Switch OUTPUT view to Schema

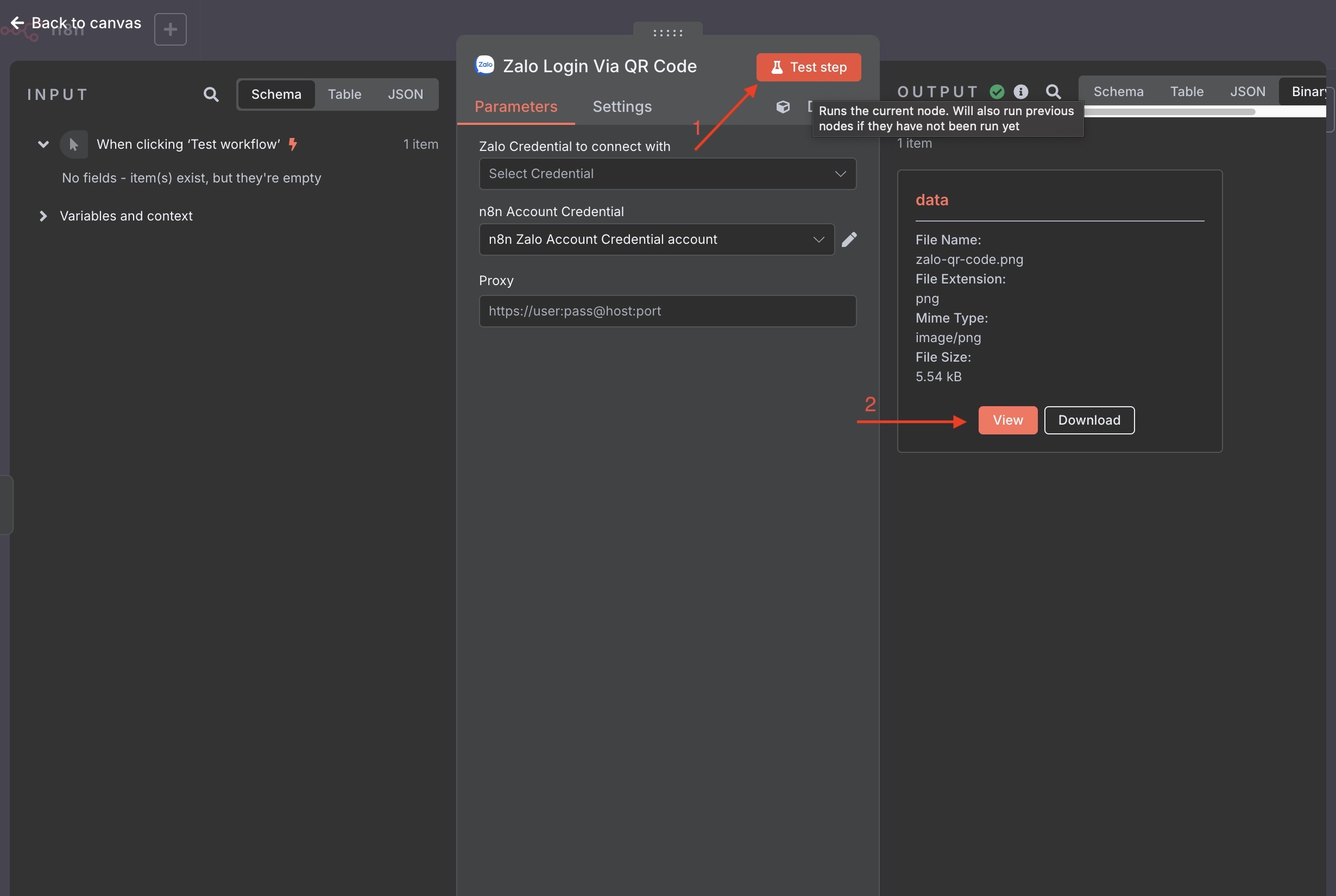(x=1118, y=91)
